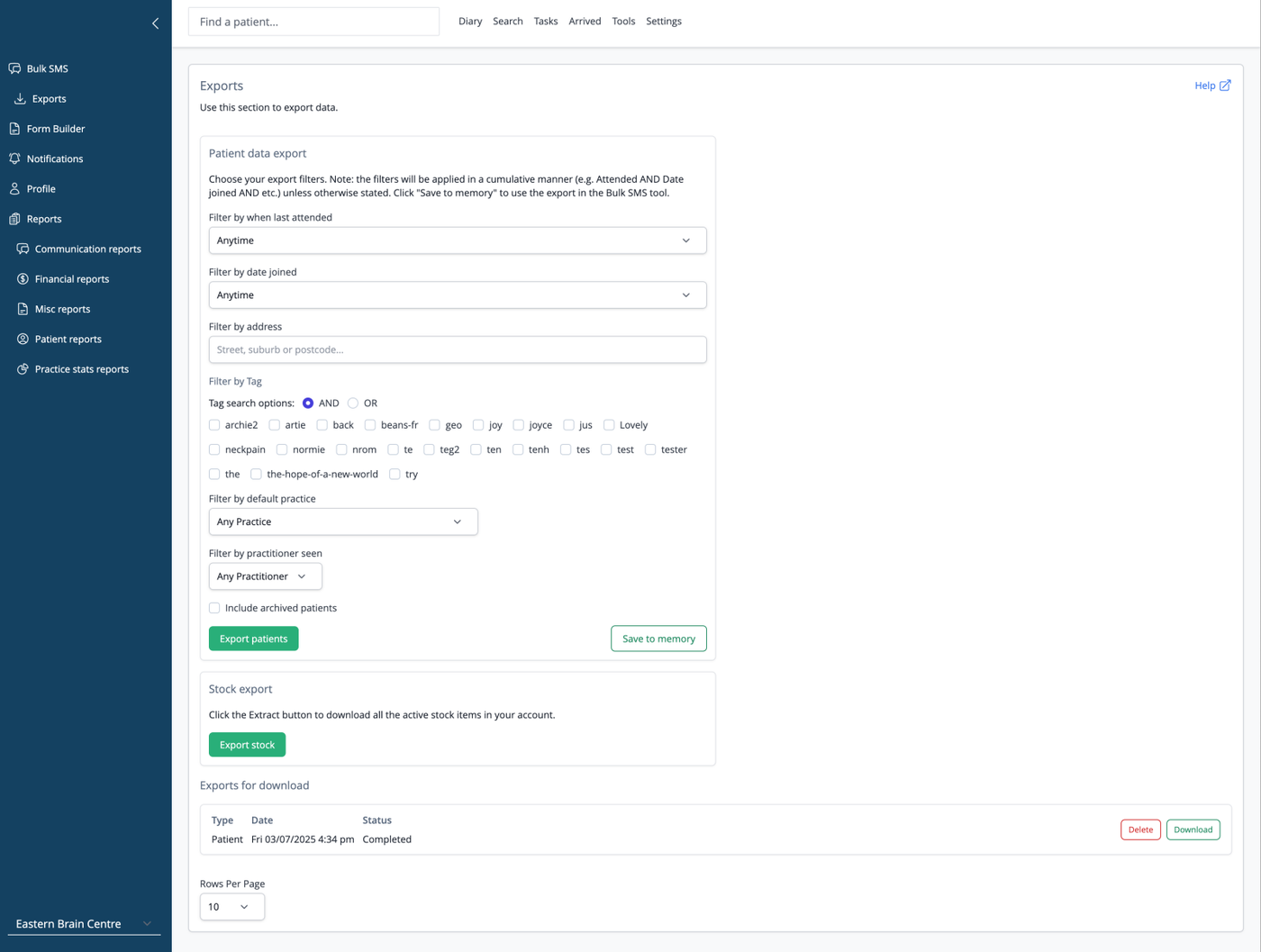Click the Financial reports dollar icon
1261x952 pixels.
click(23, 279)
